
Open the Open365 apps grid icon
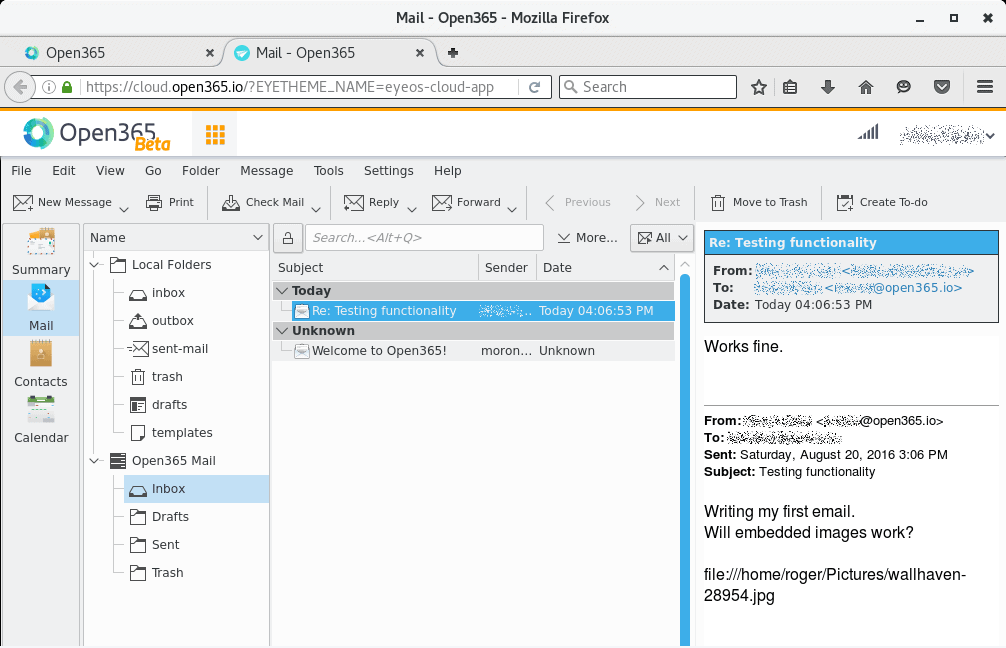214,134
